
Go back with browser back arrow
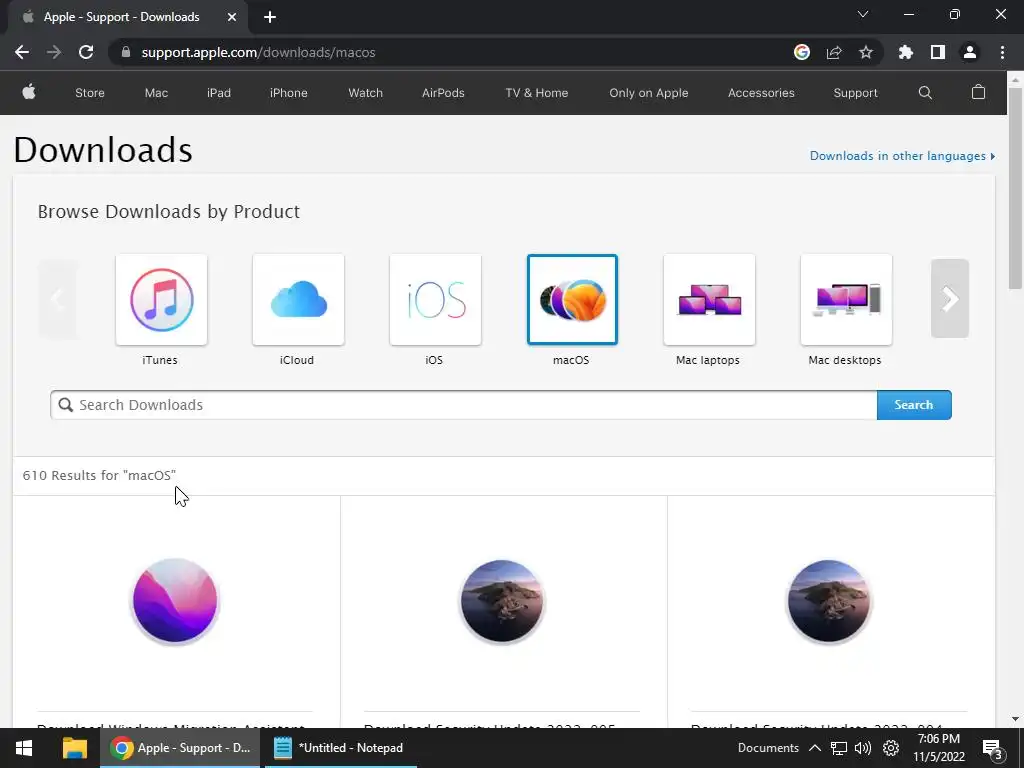pyautogui.click(x=22, y=52)
